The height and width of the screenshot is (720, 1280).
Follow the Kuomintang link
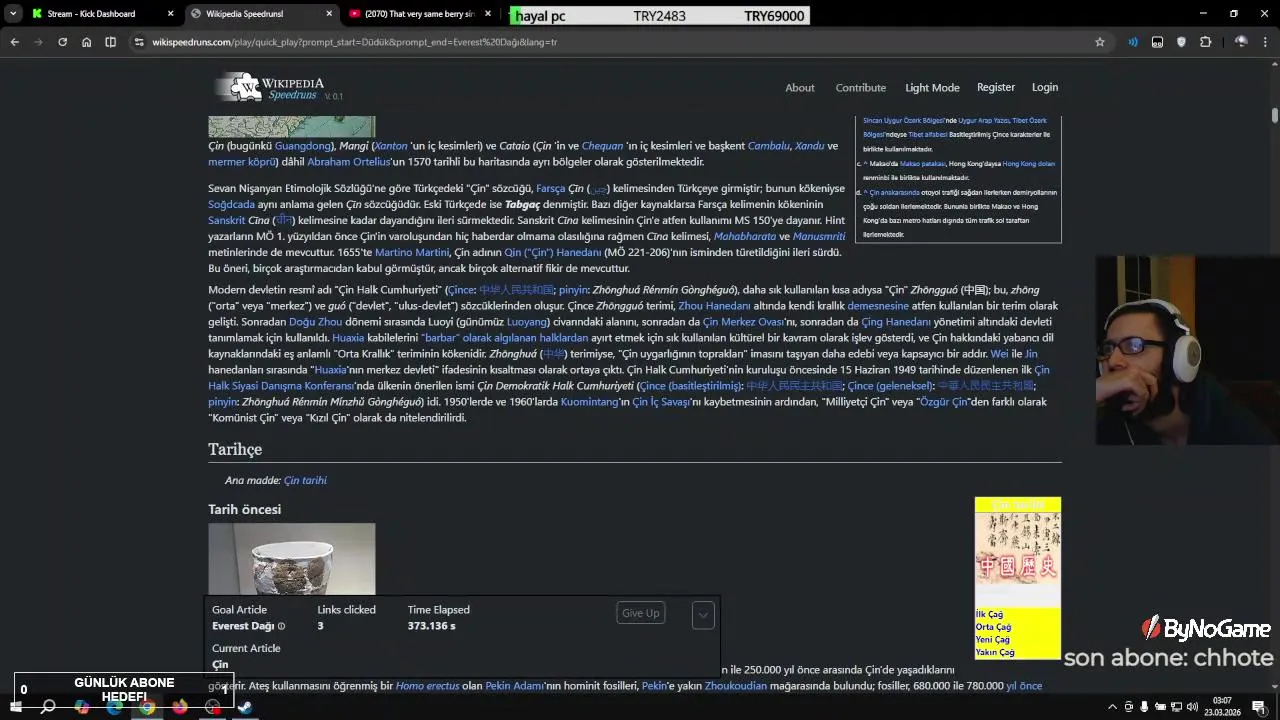(589, 402)
